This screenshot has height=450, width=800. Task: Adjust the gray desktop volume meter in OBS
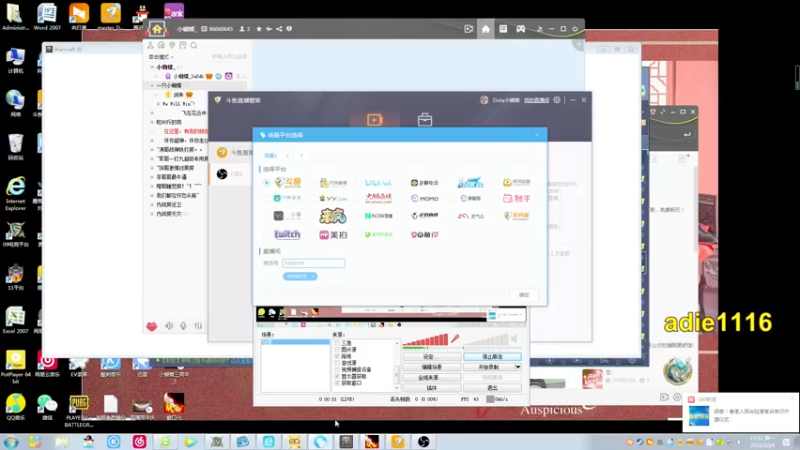tap(486, 340)
